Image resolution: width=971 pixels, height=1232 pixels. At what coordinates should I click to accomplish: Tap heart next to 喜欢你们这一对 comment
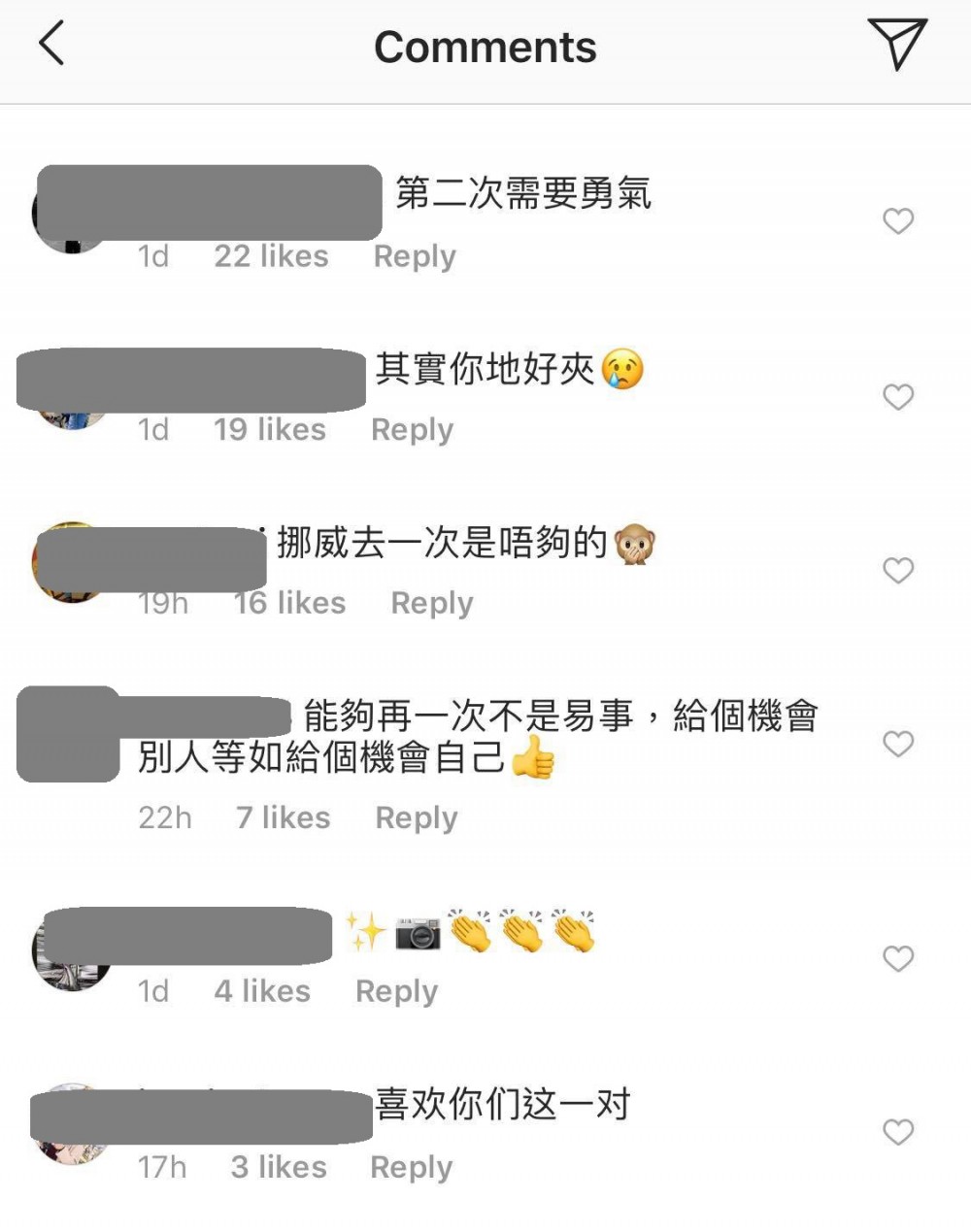coord(898,1133)
